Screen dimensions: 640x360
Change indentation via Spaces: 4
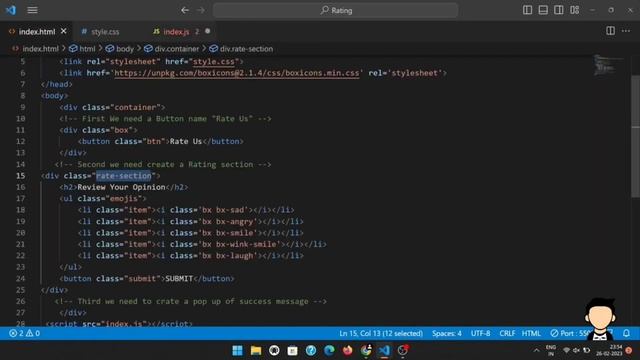[447, 333]
